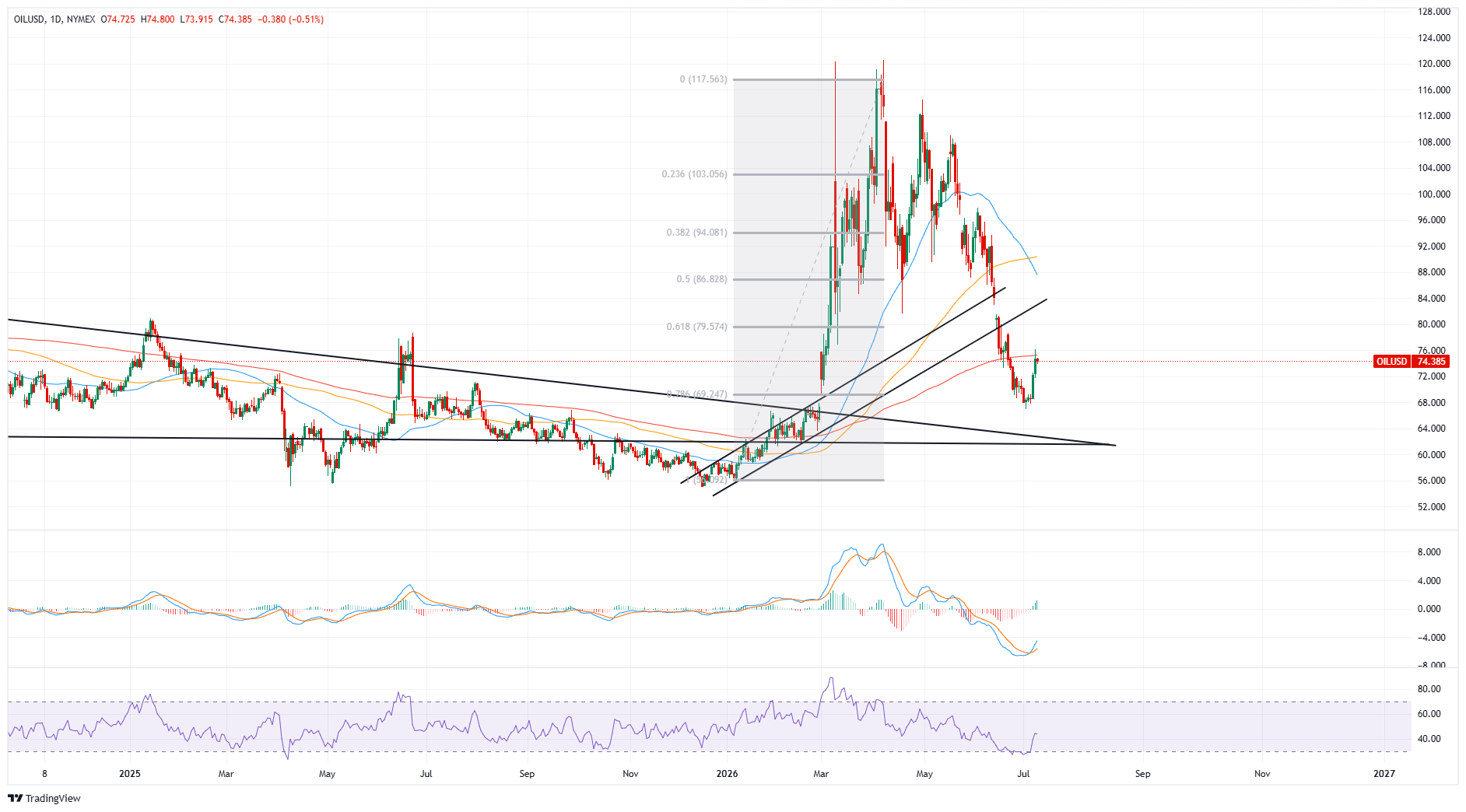Click Fibonacci label 0 (117.563)
Viewport: 1466px width, 812px height.
tap(703, 79)
